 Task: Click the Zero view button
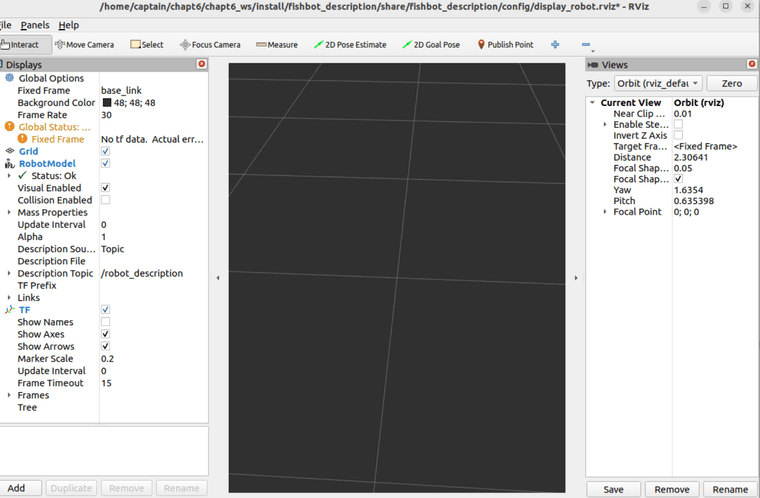pos(731,83)
